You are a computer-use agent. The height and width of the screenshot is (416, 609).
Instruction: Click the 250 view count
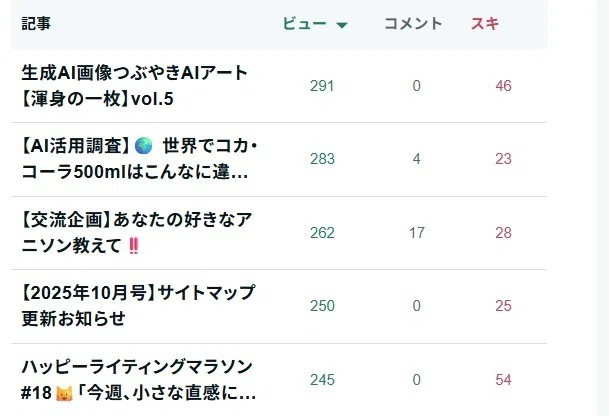click(x=322, y=306)
